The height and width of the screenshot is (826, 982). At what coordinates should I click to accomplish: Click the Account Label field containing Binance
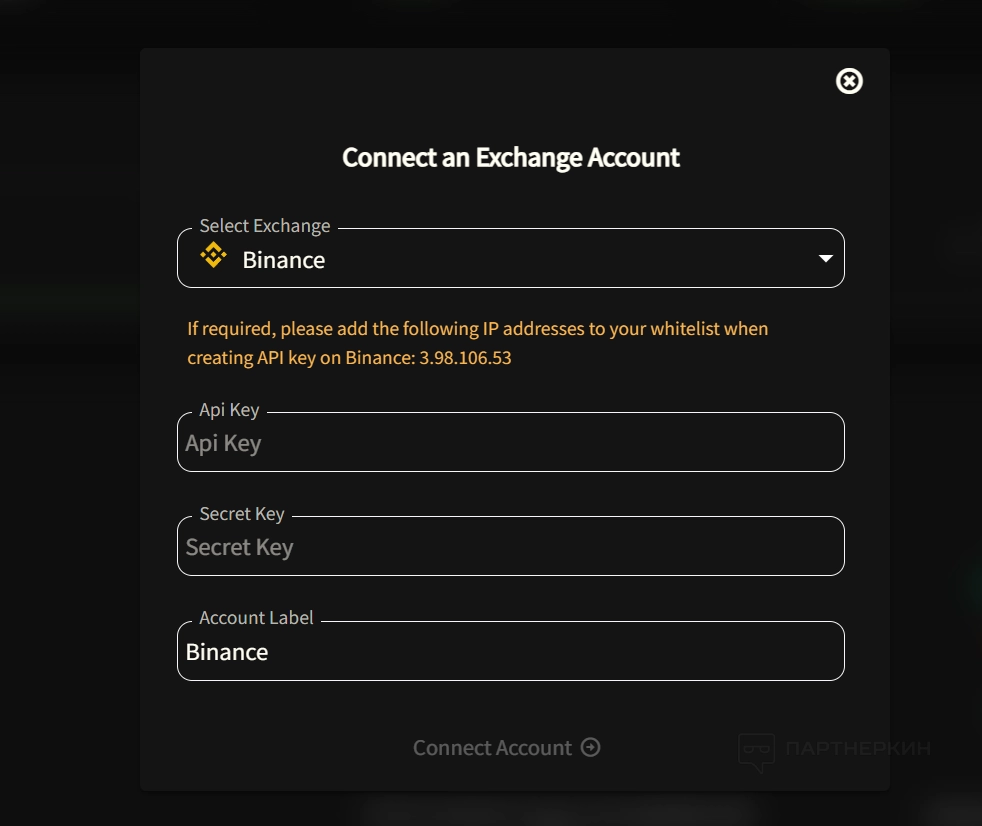[510, 653]
